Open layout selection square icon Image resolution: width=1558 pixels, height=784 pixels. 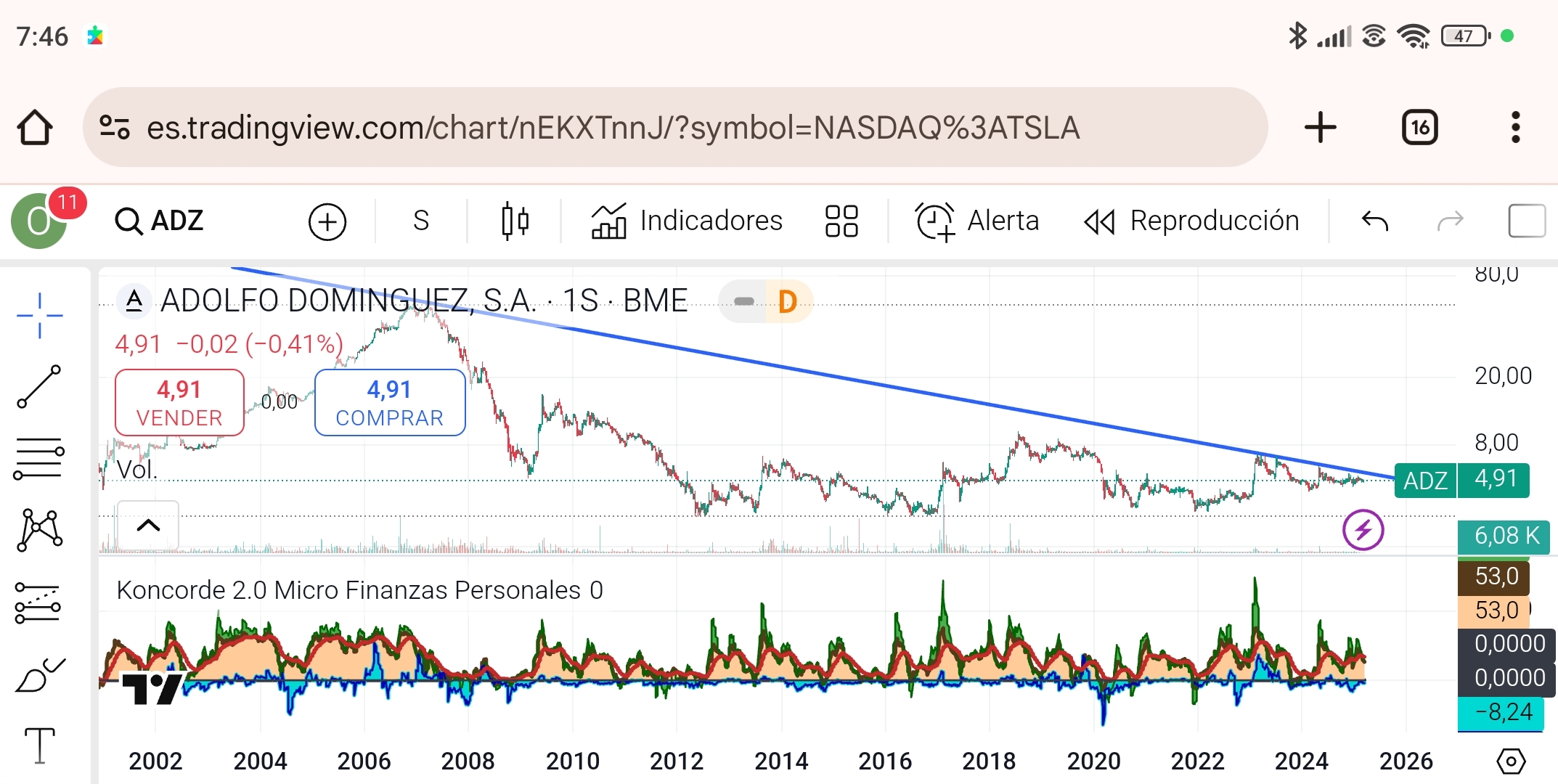tap(1526, 221)
